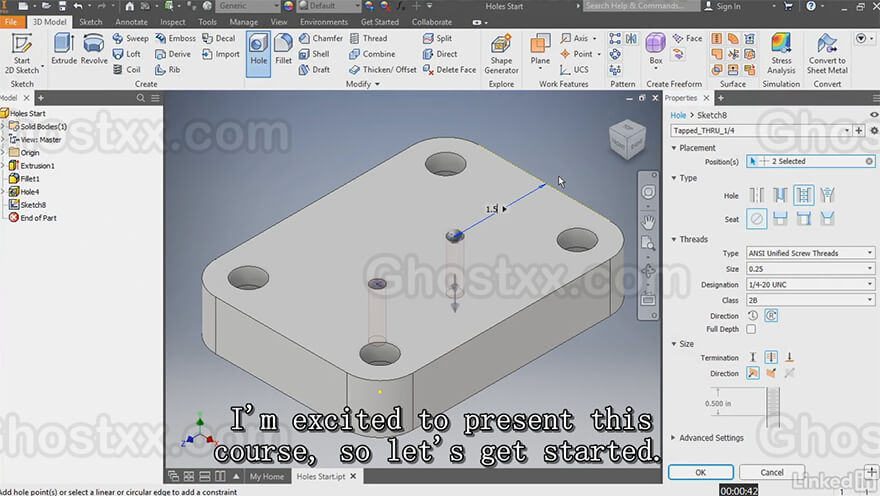
Task: Switch to My Home tab
Action: [267, 476]
